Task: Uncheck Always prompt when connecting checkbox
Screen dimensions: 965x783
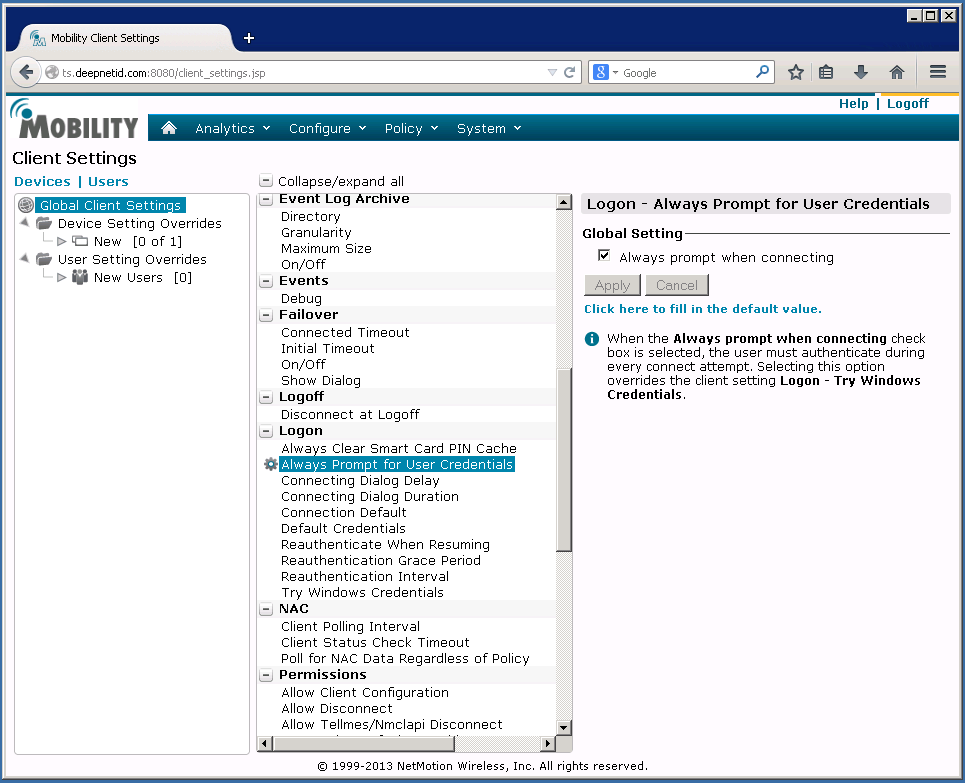Action: (604, 256)
